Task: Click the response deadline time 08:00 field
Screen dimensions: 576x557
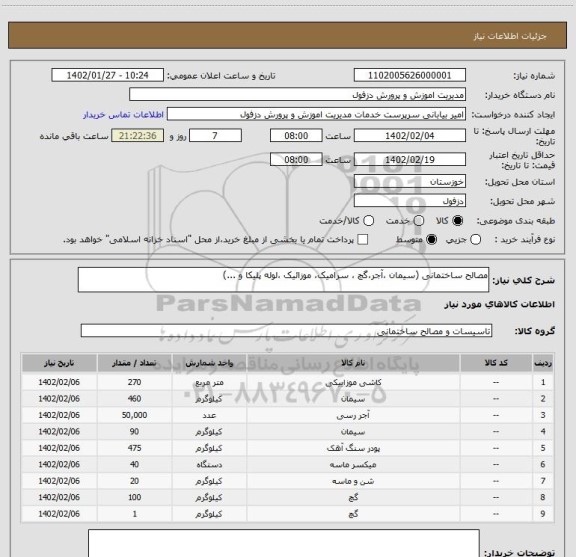Action: pyautogui.click(x=296, y=136)
